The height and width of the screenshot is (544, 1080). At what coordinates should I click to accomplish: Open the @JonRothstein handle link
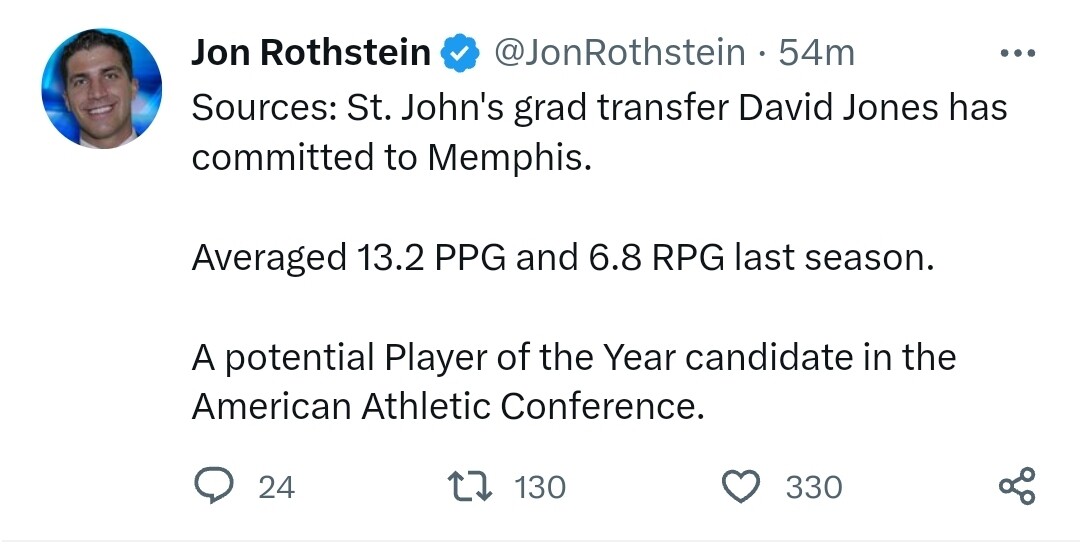pos(620,53)
